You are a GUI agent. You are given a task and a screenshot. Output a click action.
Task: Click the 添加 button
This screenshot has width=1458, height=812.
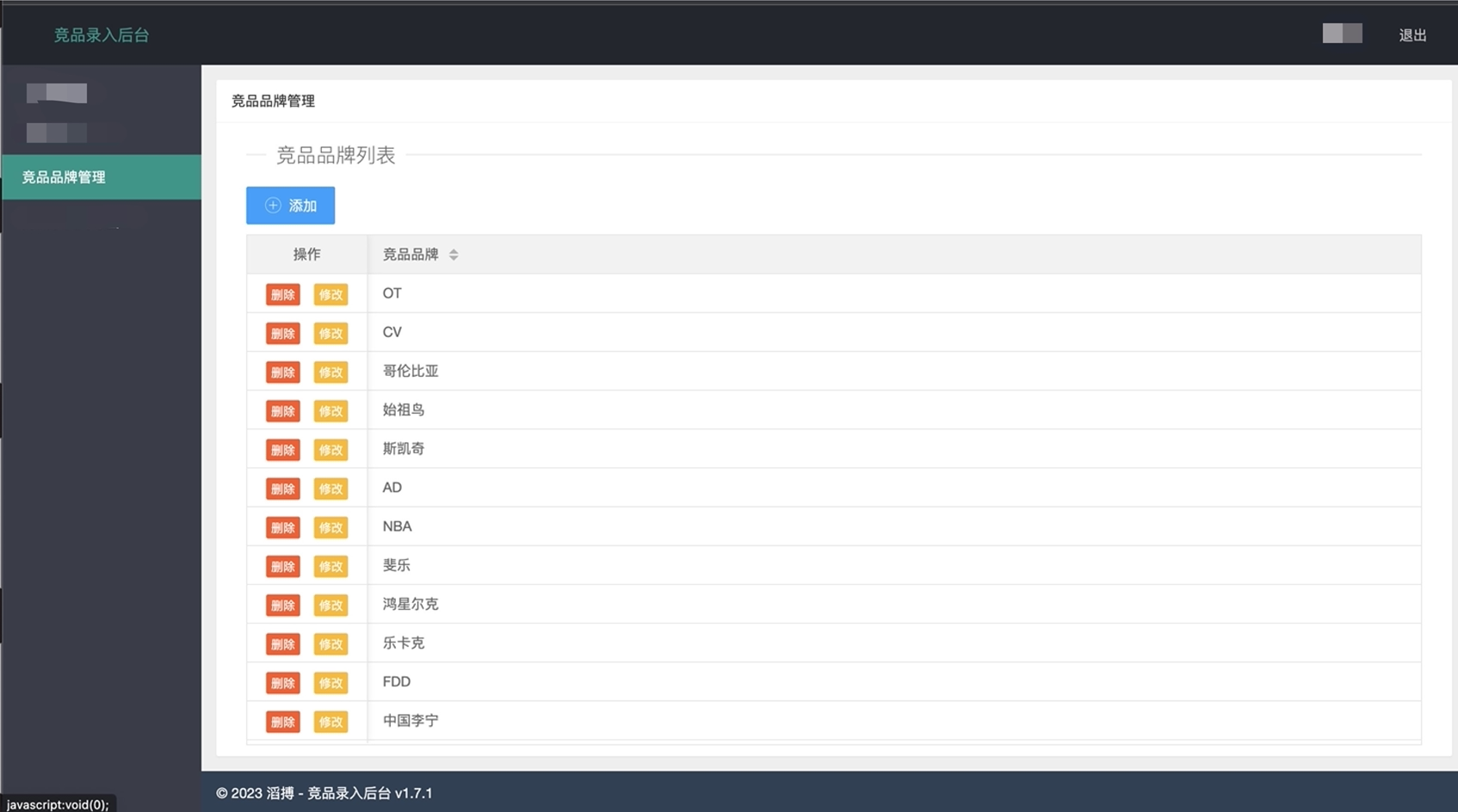click(x=290, y=206)
